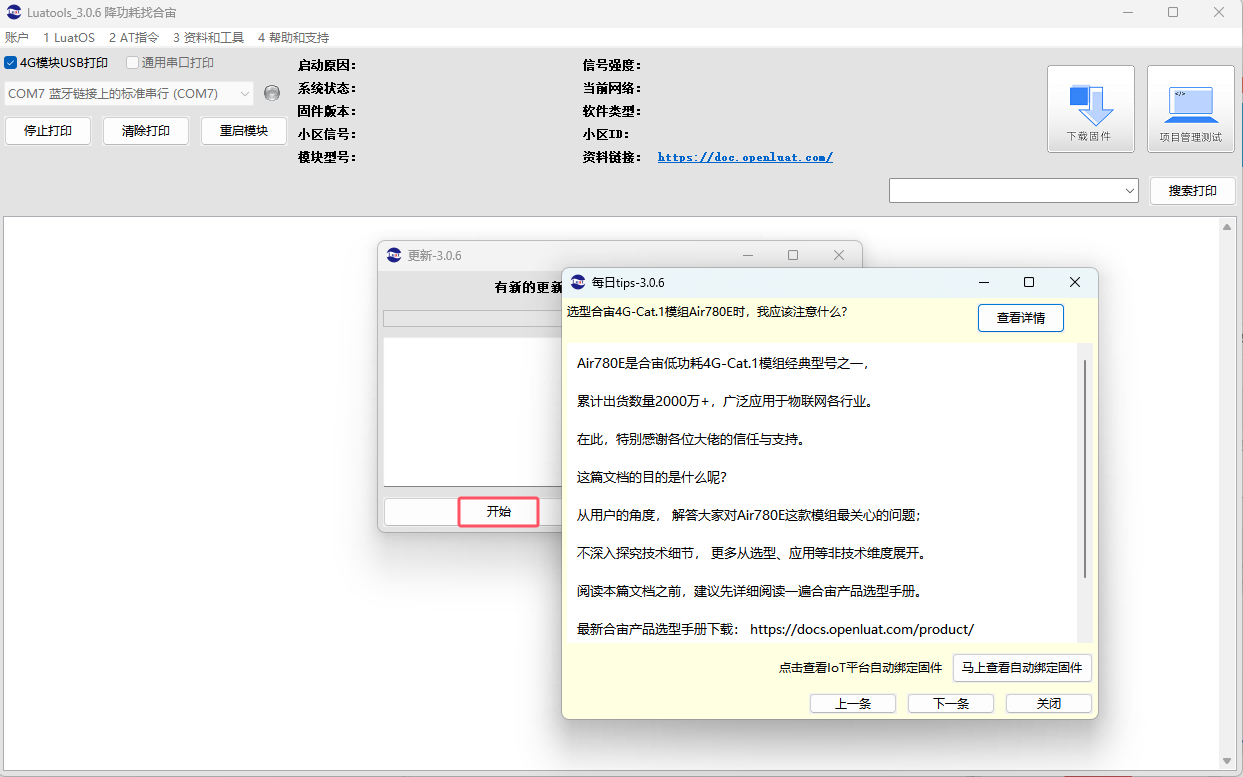Click 开始 button in update window
Image resolution: width=1243 pixels, height=777 pixels.
[499, 511]
